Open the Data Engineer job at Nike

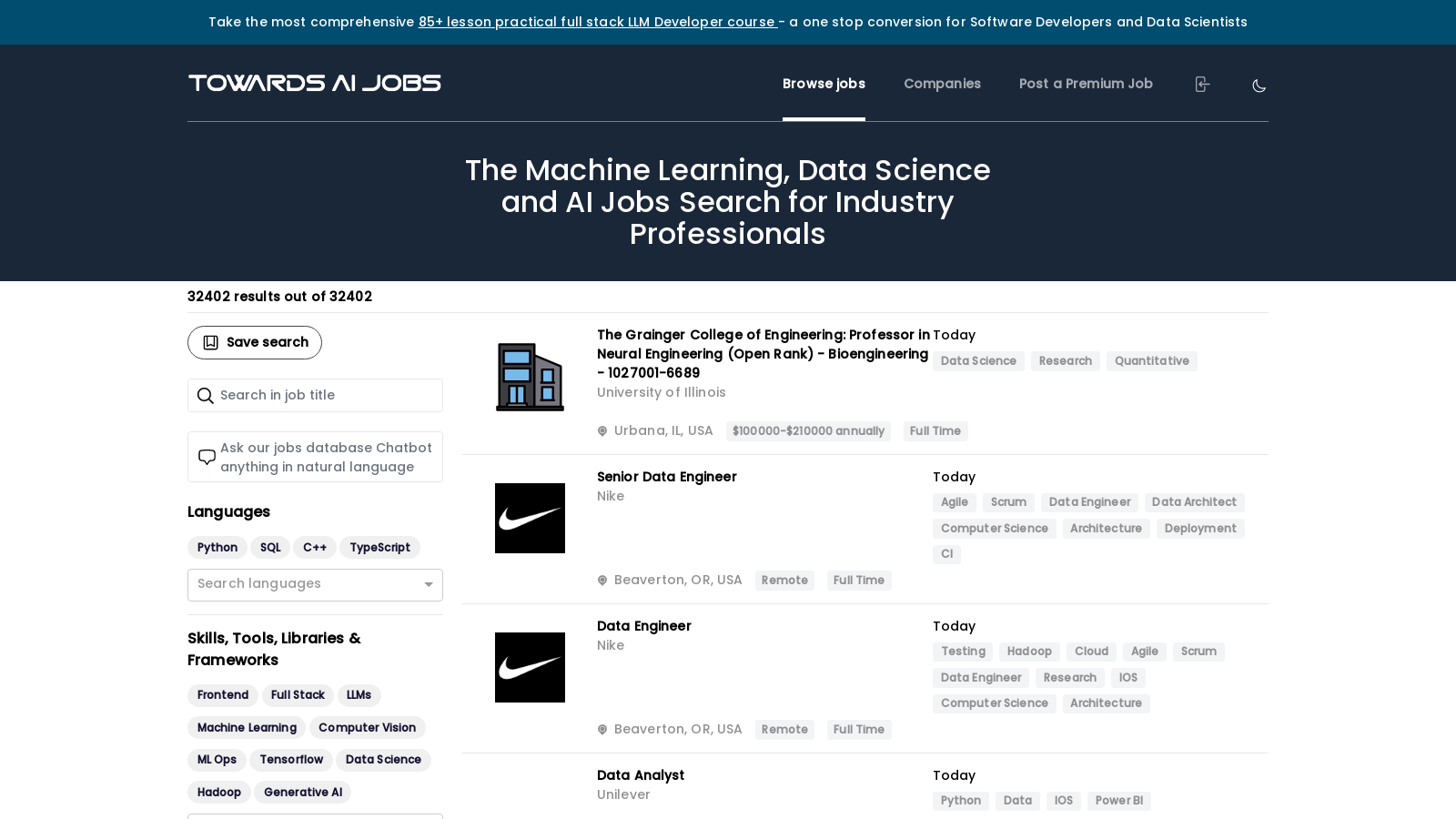point(644,626)
